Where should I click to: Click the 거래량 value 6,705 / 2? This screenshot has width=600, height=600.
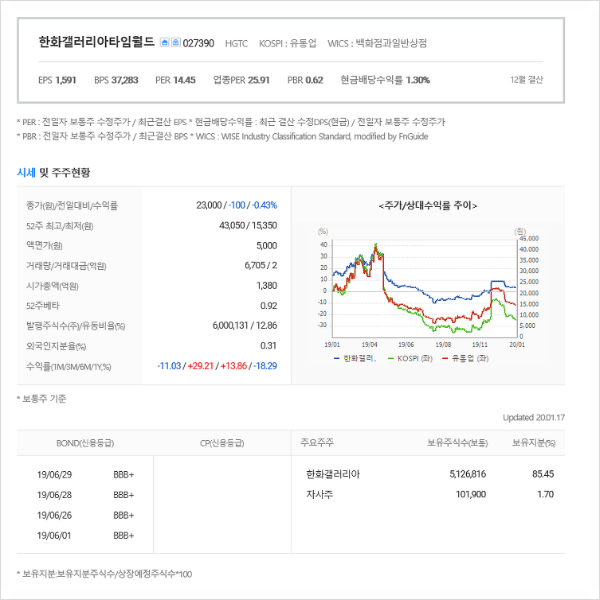tap(261, 265)
